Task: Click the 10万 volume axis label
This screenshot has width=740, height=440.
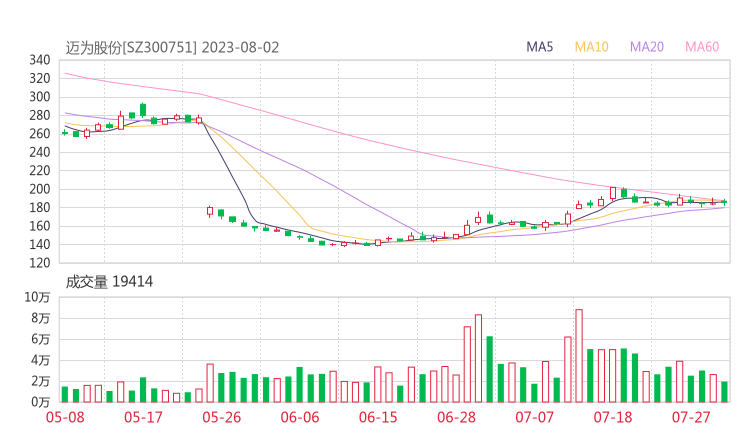Action: point(37,297)
